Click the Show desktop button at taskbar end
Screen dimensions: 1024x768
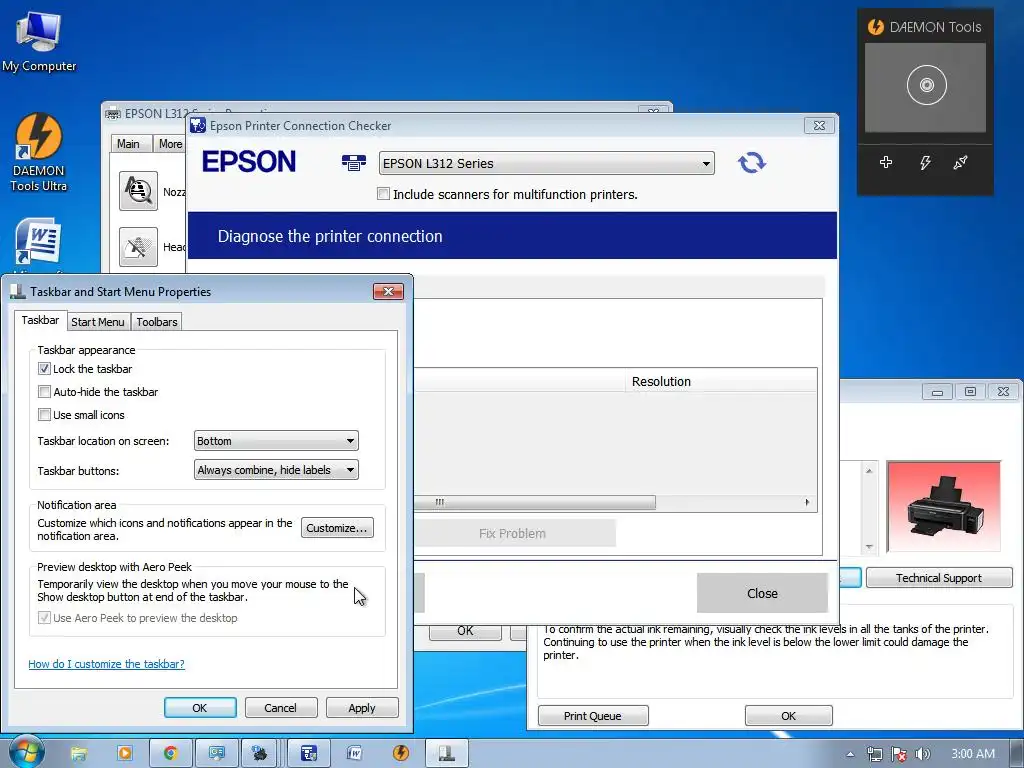[x=1017, y=753]
